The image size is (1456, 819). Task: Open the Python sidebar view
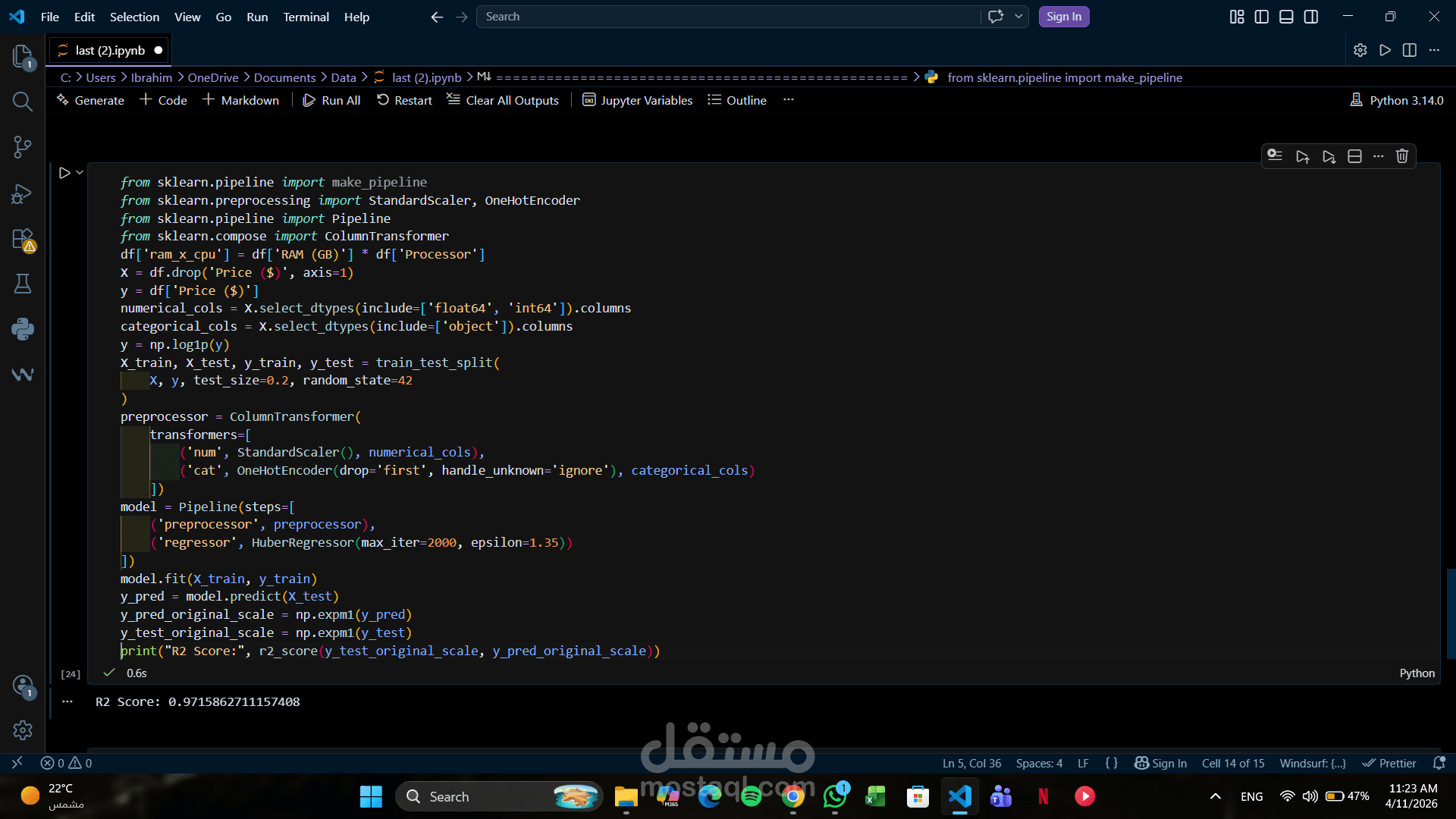tap(22, 329)
